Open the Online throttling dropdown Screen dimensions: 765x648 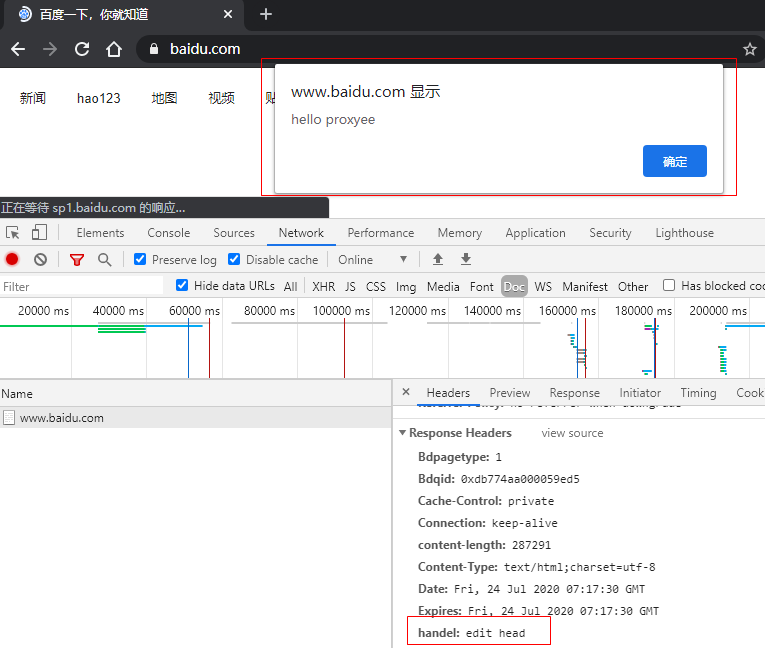pyautogui.click(x=372, y=259)
